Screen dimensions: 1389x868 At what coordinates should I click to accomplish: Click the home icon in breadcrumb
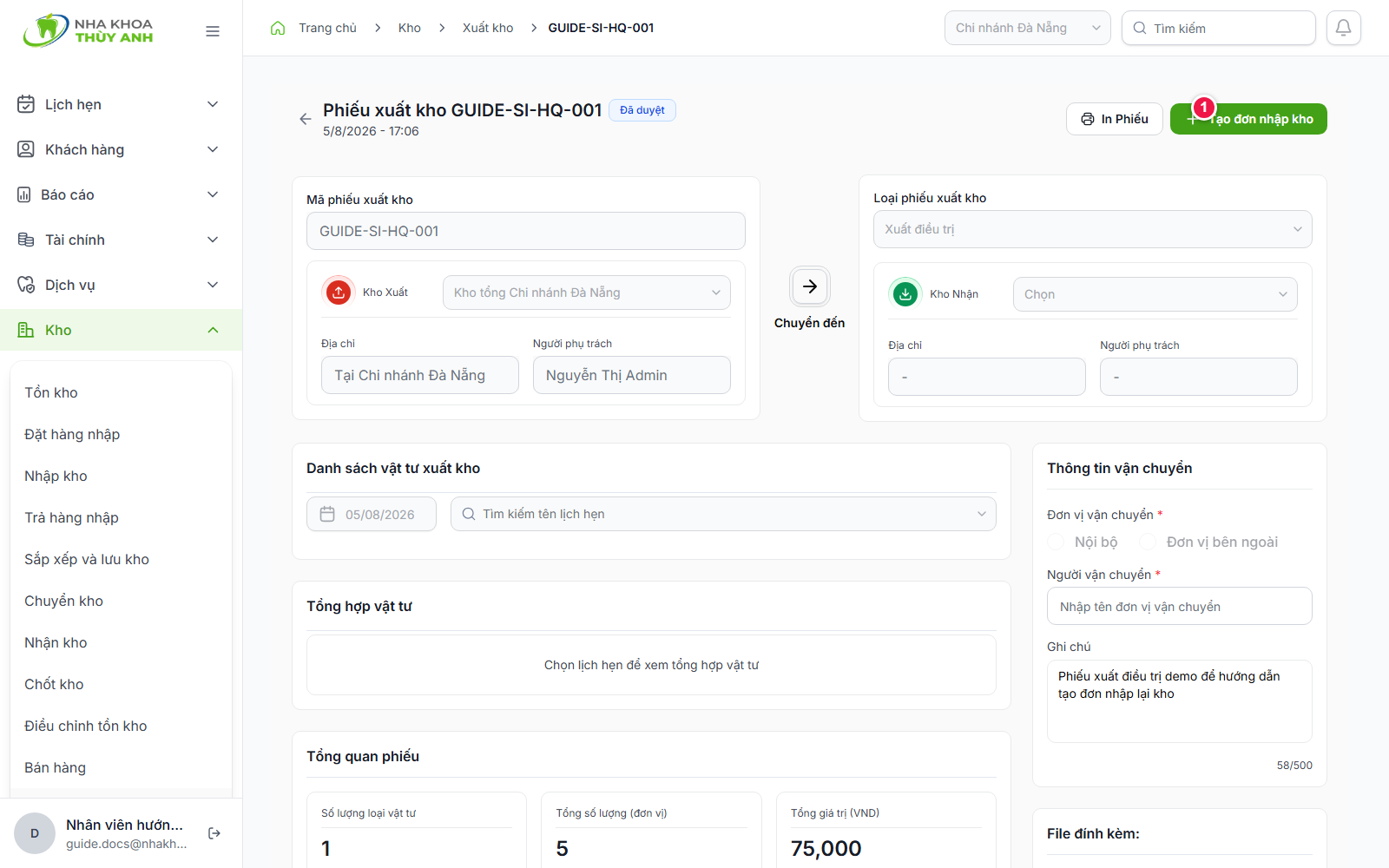(x=278, y=28)
